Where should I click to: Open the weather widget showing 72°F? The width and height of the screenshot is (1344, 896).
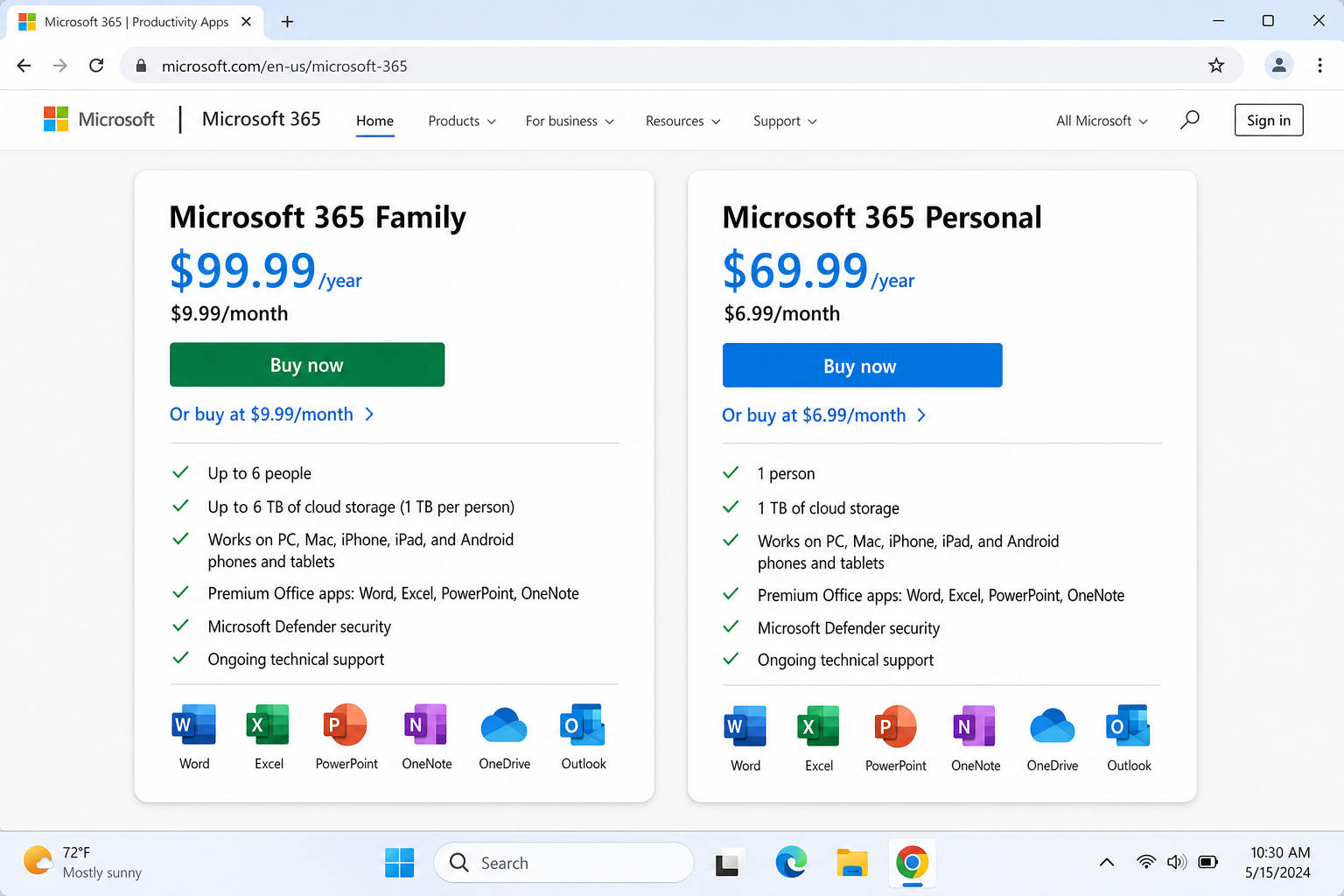click(83, 862)
